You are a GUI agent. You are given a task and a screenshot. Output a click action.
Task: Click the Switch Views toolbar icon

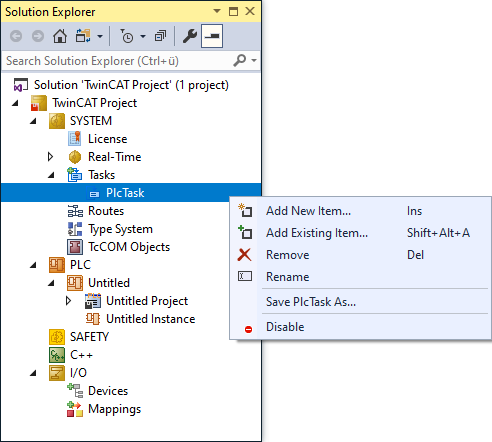[x=83, y=36]
